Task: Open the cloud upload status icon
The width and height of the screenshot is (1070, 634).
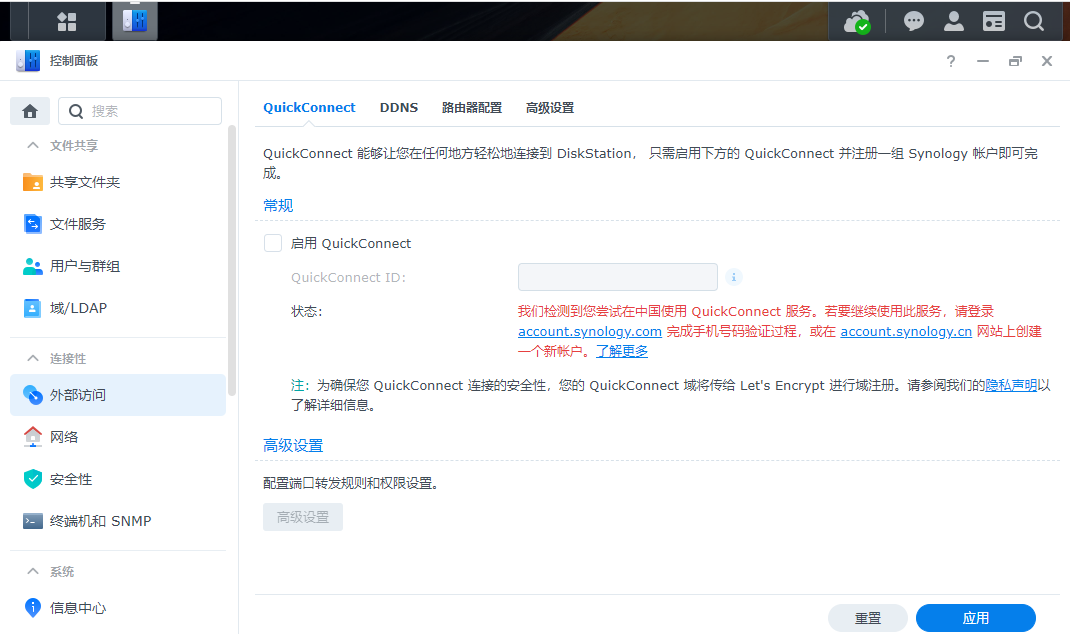Action: click(857, 21)
